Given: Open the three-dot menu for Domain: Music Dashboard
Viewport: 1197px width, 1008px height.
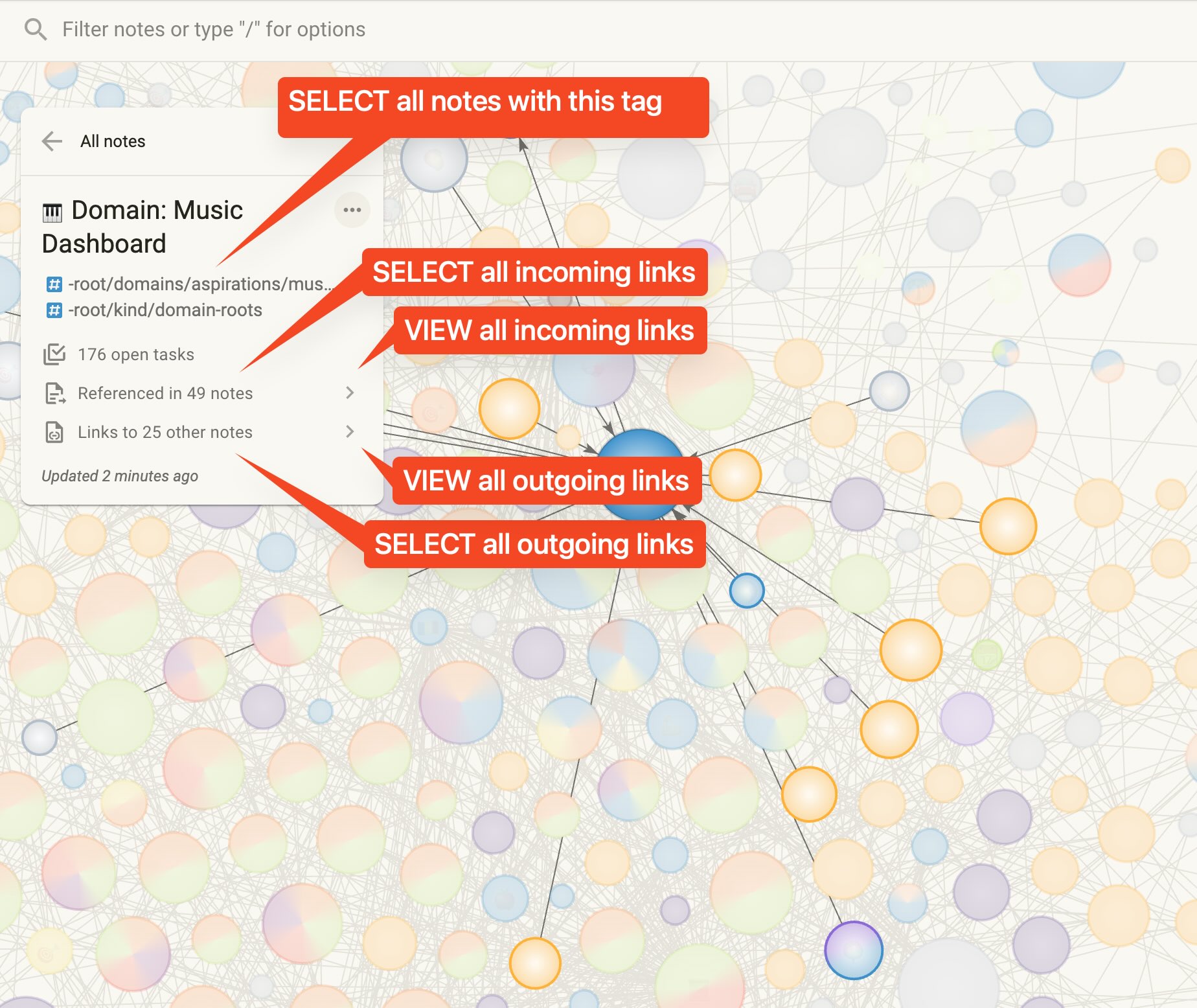Looking at the screenshot, I should [x=352, y=210].
